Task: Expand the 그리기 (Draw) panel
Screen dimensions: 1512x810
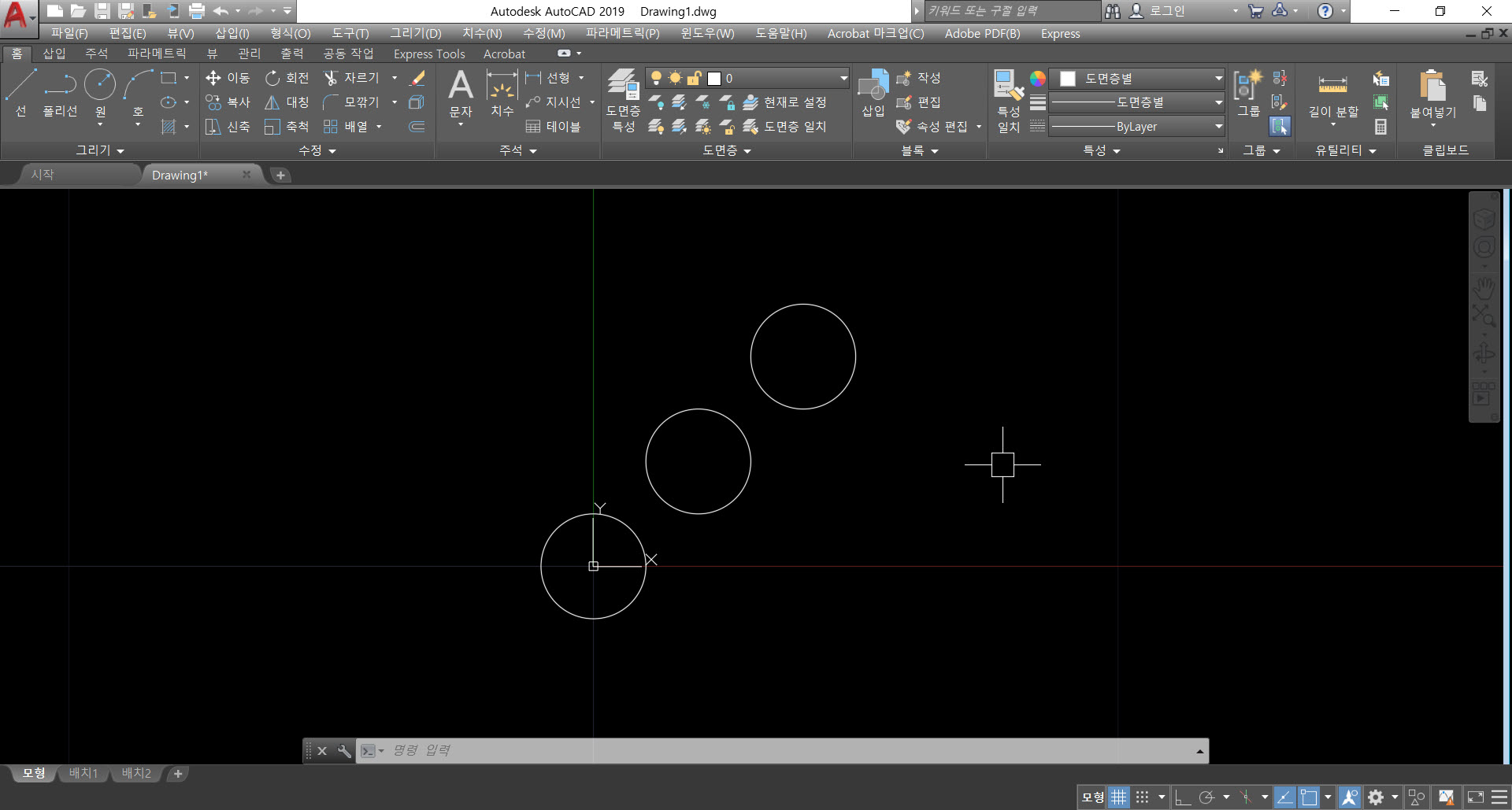Action: pos(100,150)
